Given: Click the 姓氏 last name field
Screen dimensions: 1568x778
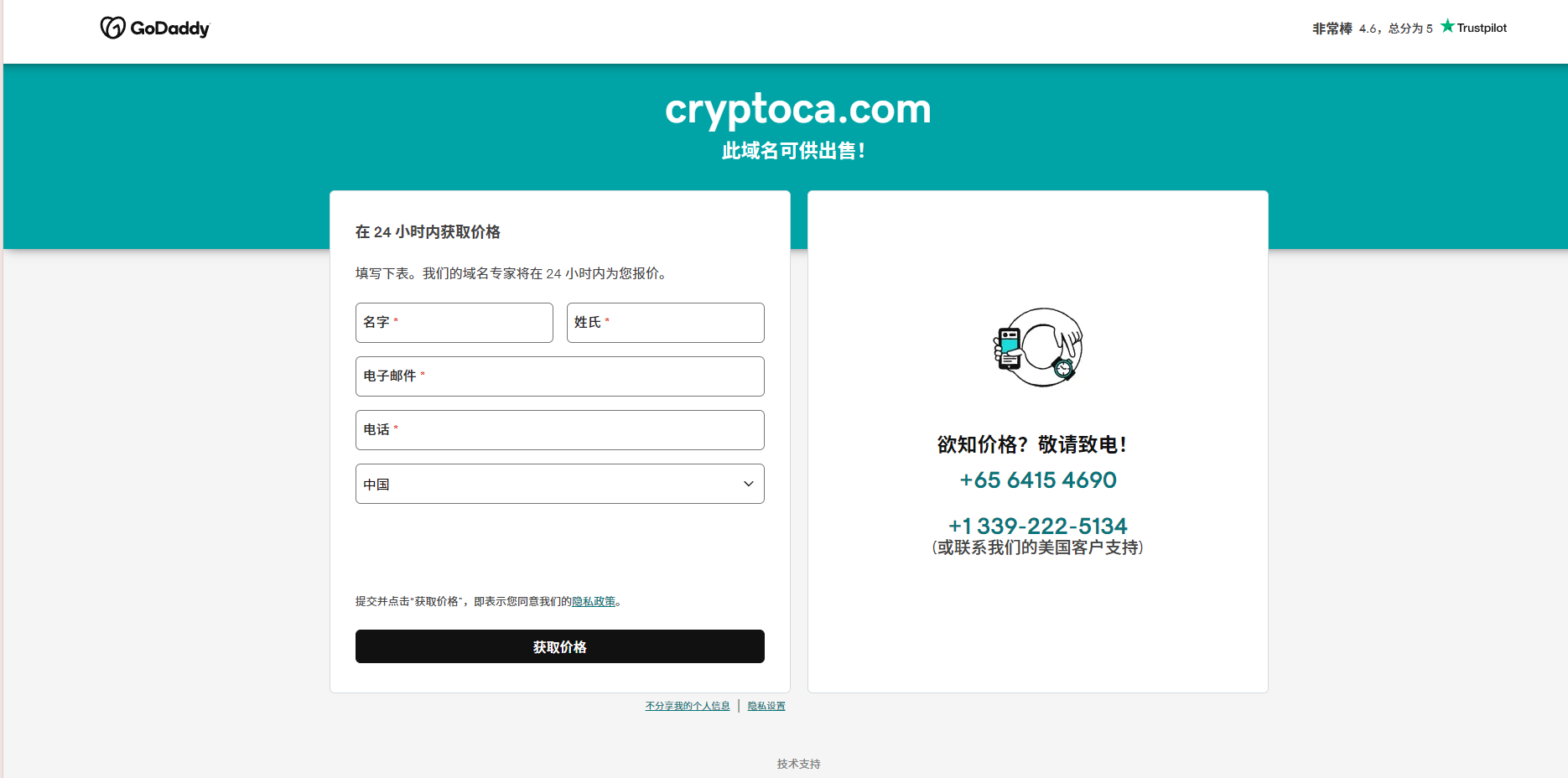Looking at the screenshot, I should click(666, 323).
